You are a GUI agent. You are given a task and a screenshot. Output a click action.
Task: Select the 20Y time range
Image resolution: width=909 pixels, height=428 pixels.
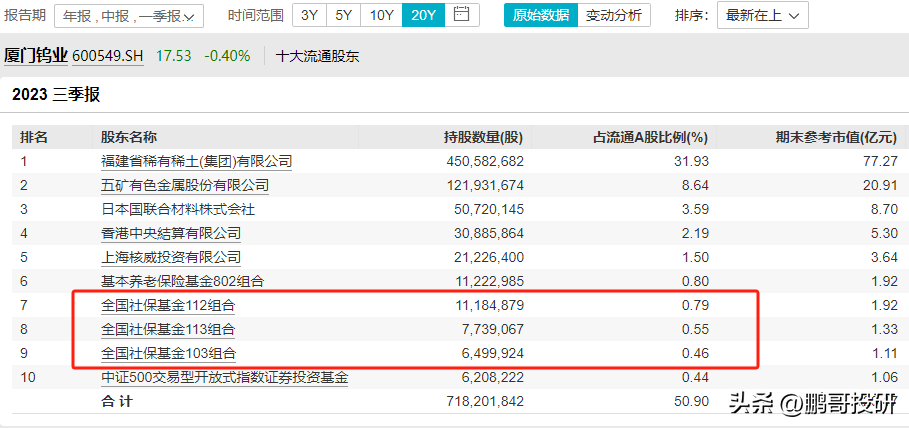click(423, 16)
